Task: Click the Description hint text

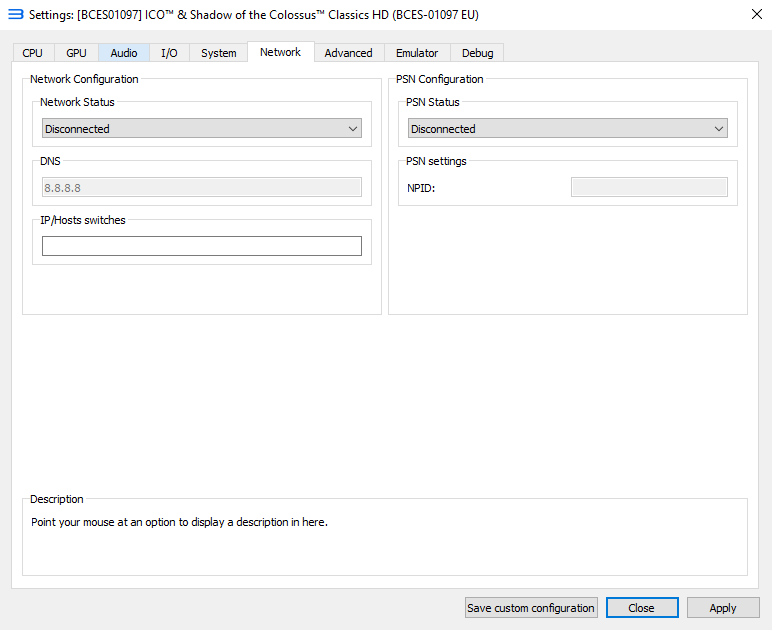Action: click(x=179, y=522)
